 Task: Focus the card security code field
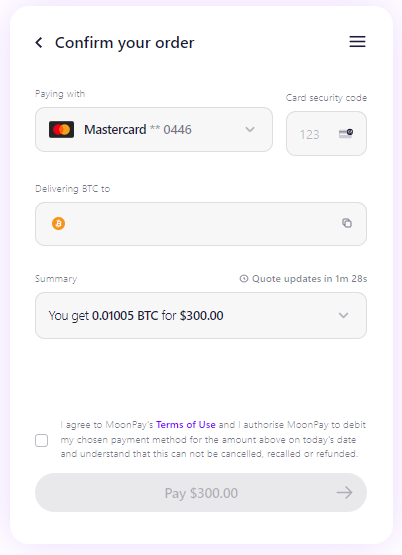tap(326, 133)
